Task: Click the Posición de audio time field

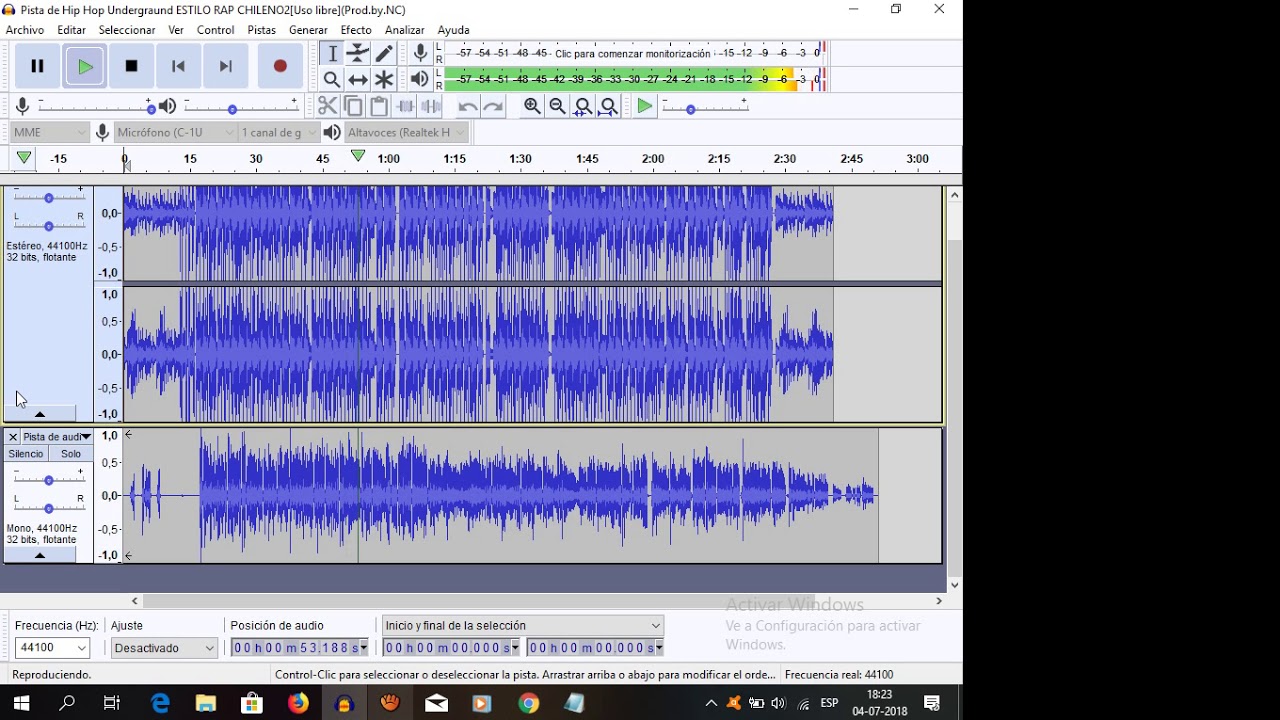Action: [298, 648]
